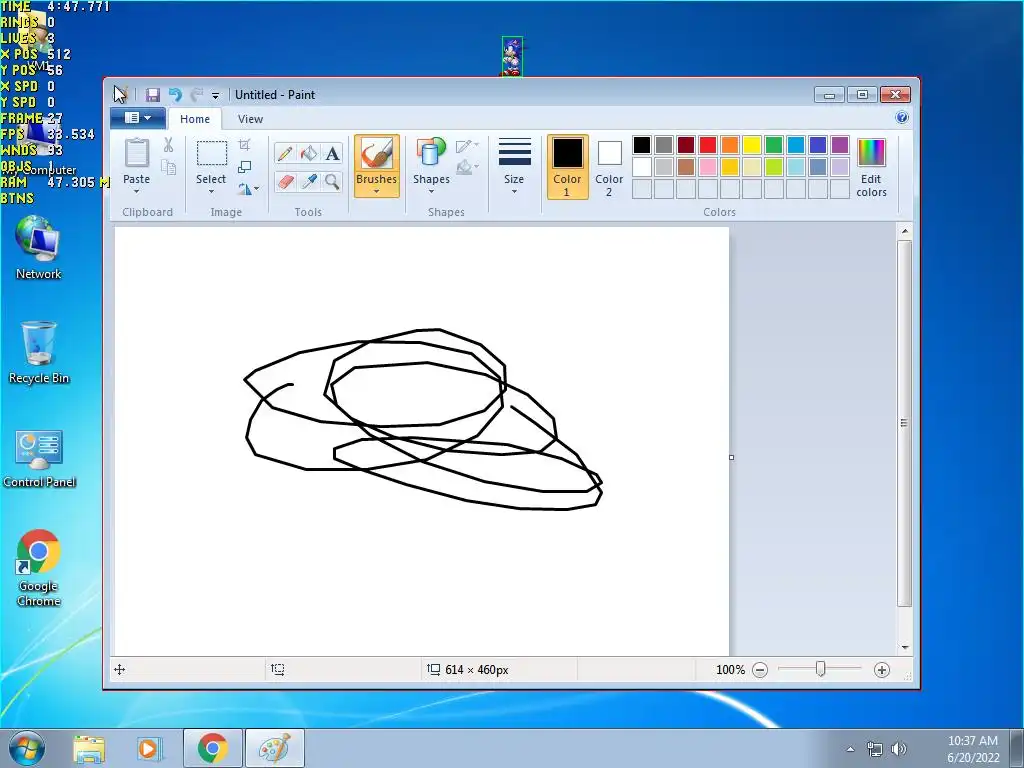This screenshot has height=768, width=1024.
Task: Switch to Chrome in the taskbar
Action: (x=212, y=748)
